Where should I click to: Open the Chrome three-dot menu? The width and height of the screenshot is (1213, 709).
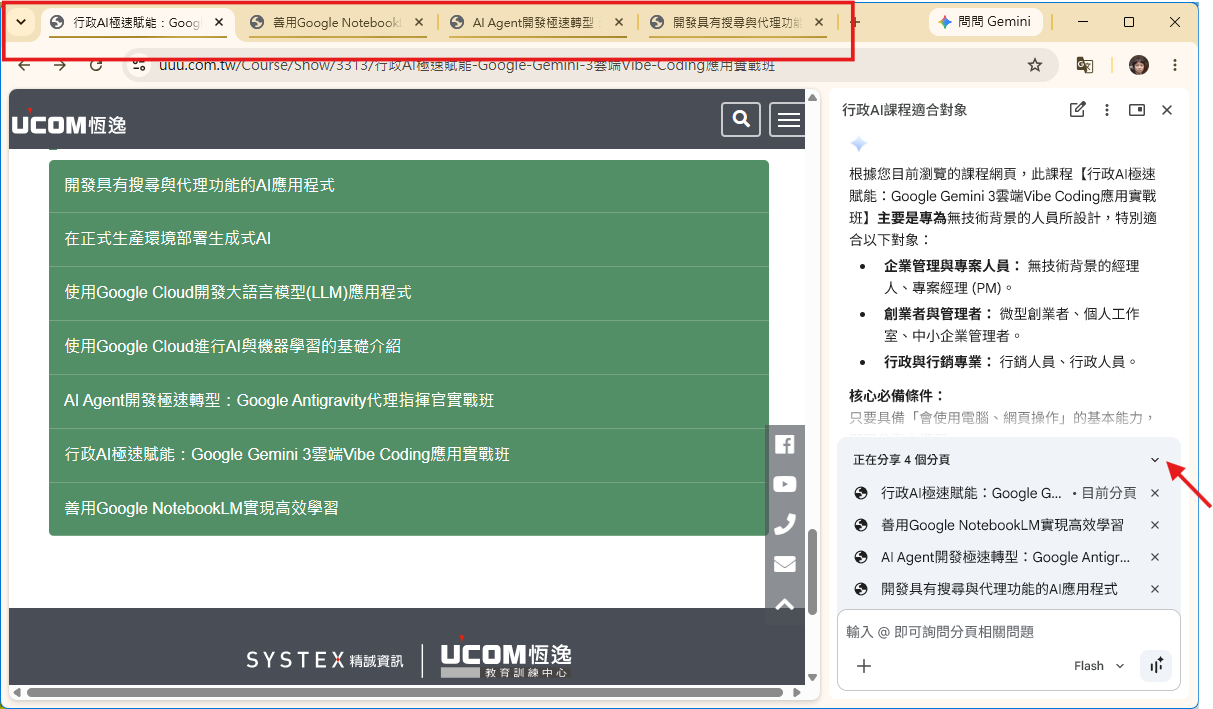click(x=1175, y=65)
